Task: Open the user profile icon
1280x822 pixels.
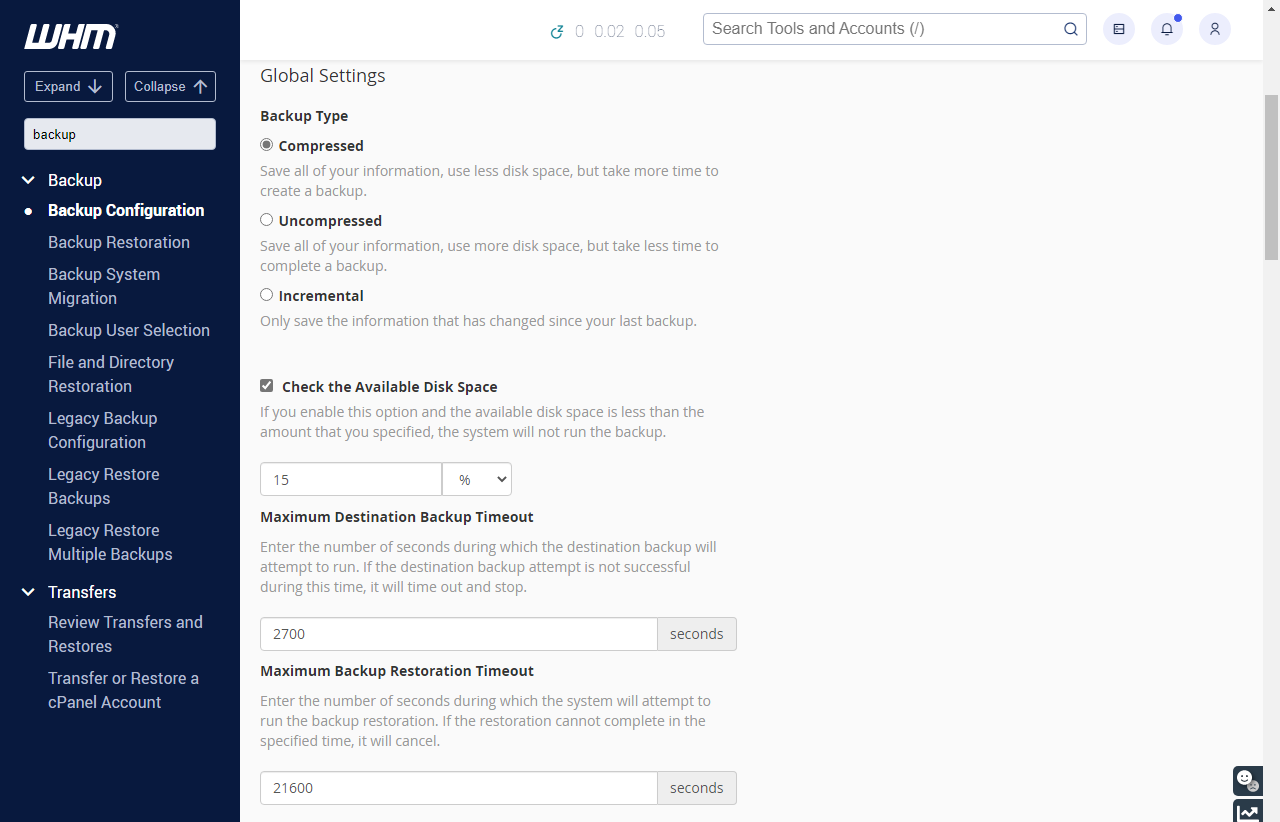Action: coord(1214,28)
